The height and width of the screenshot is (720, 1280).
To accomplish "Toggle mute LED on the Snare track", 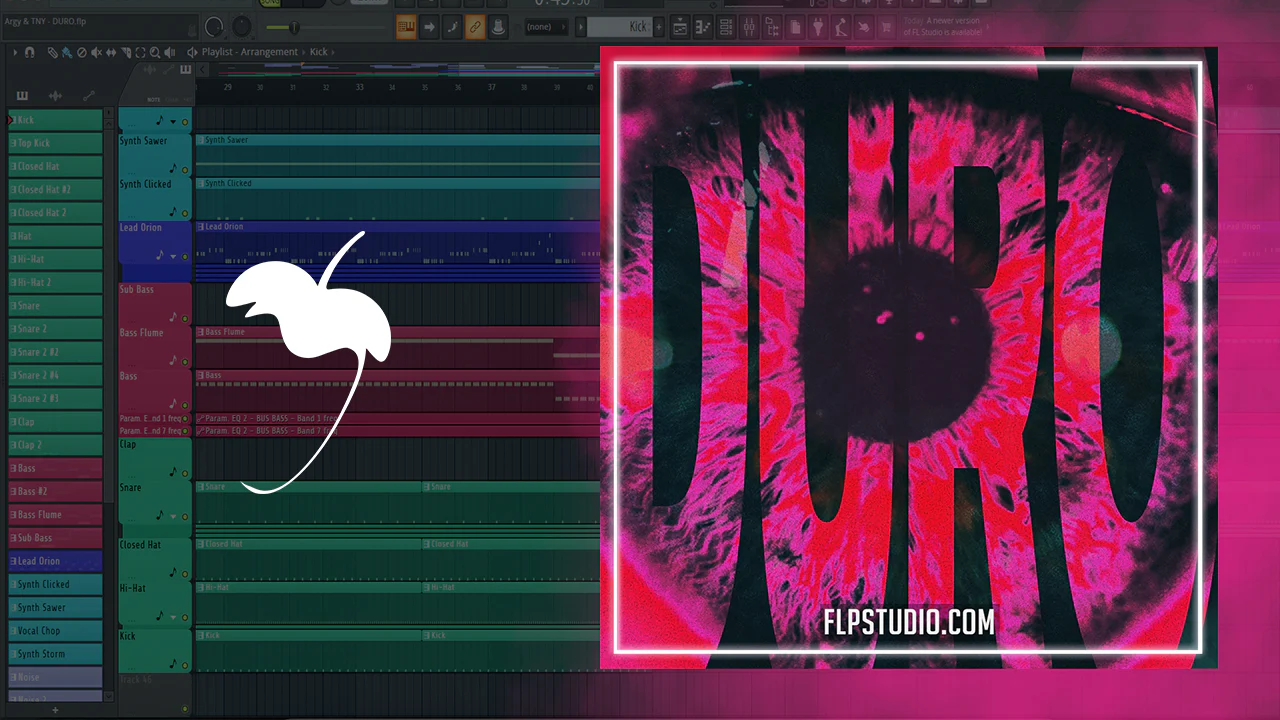I will [x=185, y=516].
